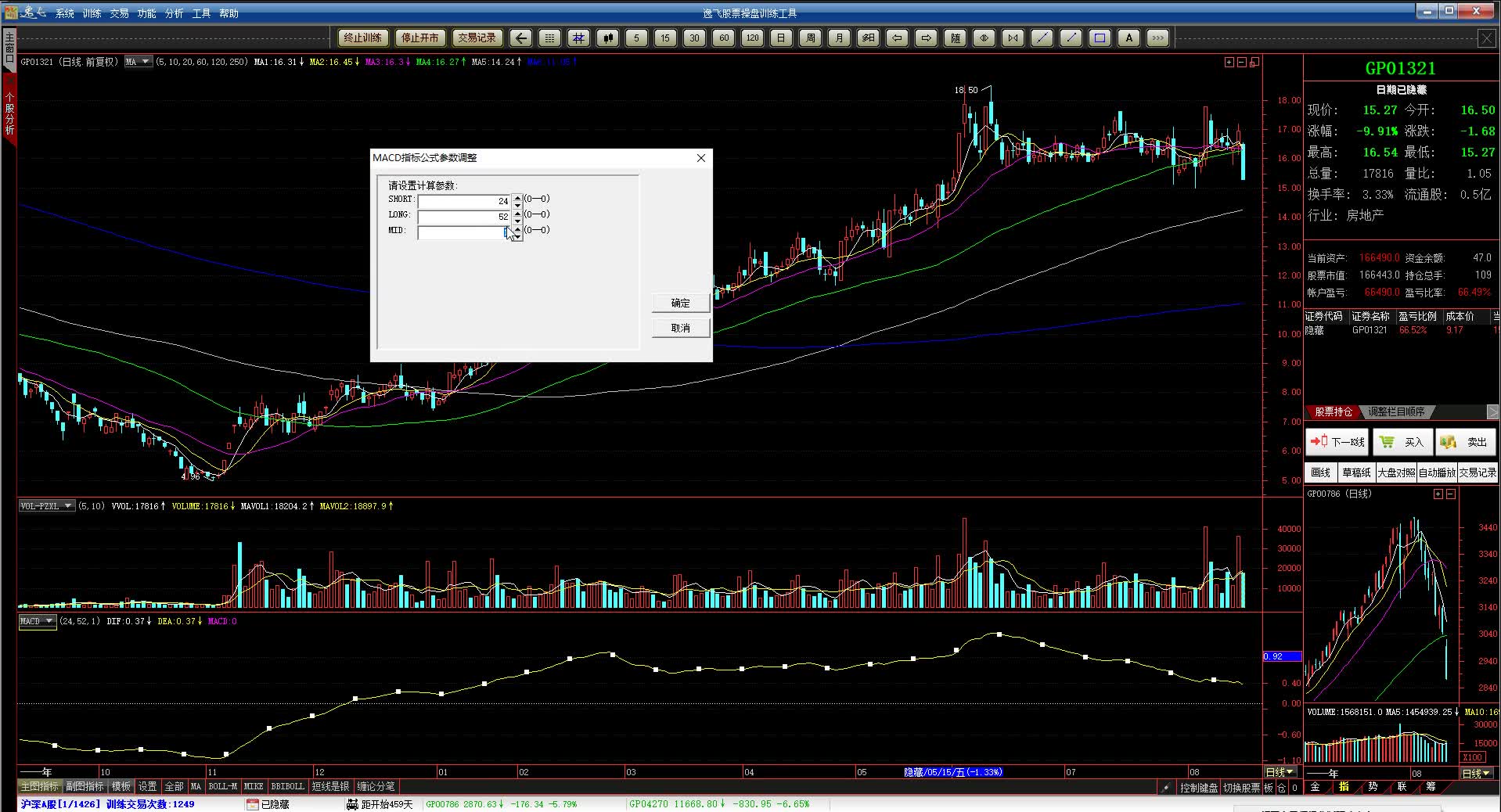The width and height of the screenshot is (1501, 812).
Task: Open 交易记录 in the top toolbar
Action: (477, 38)
